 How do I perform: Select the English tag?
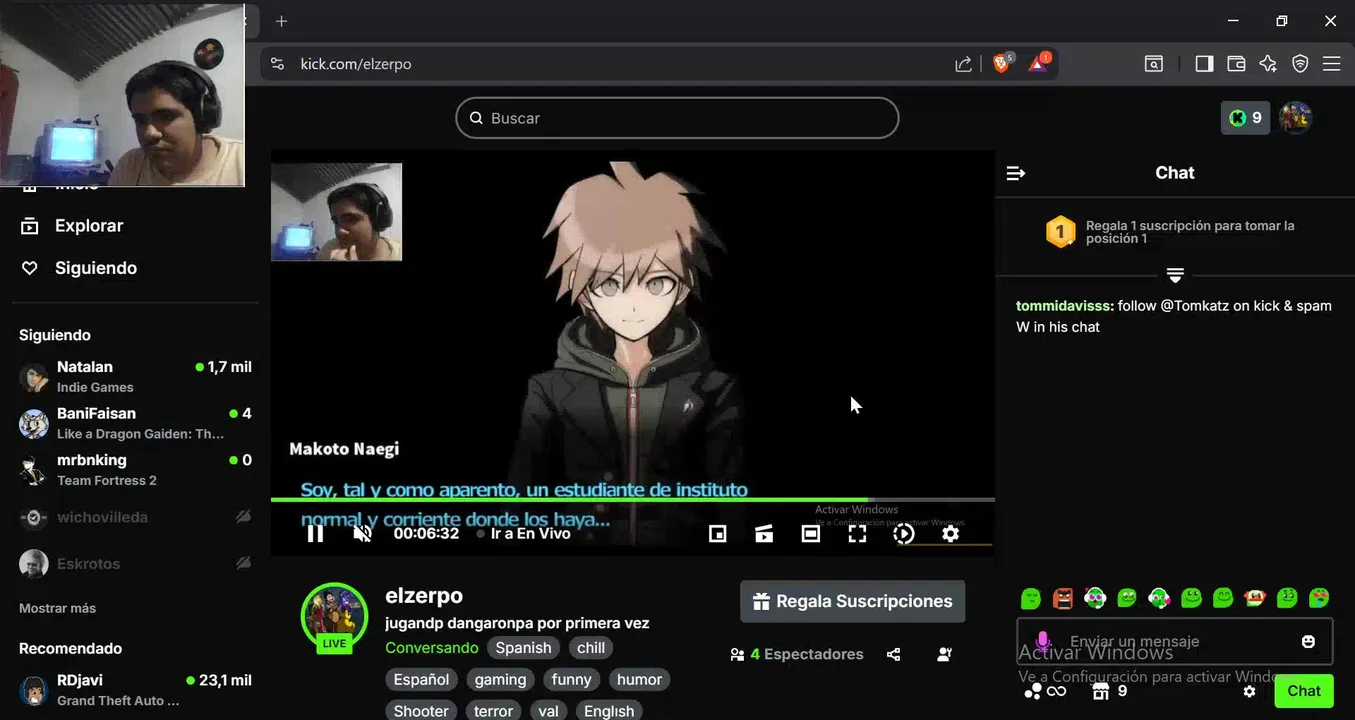coord(609,711)
